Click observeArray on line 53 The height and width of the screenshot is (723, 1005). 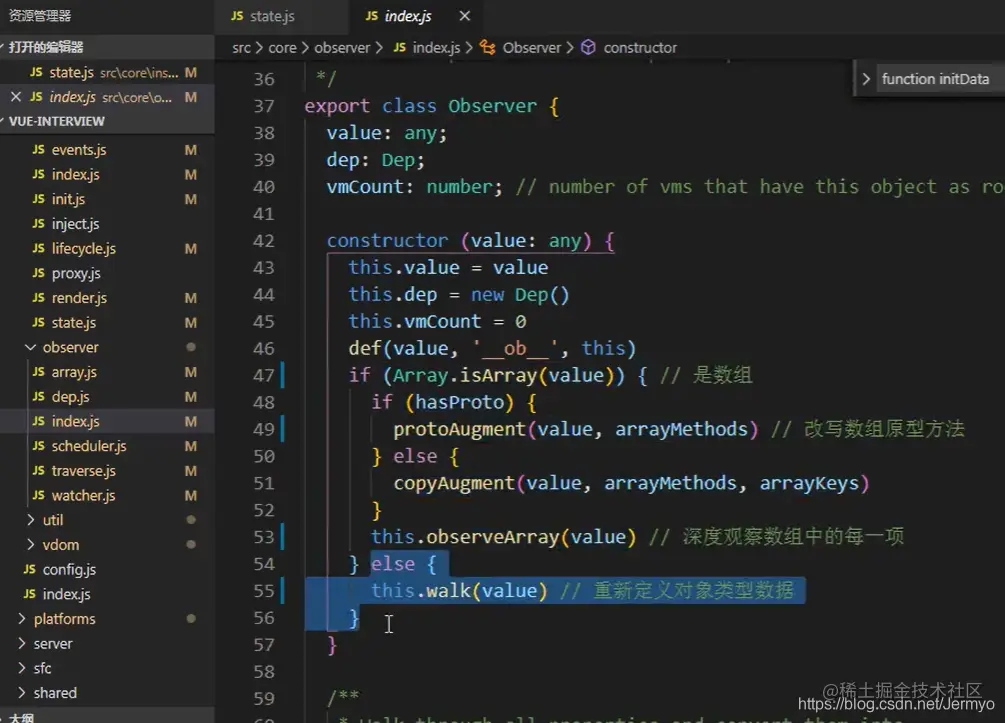point(492,537)
